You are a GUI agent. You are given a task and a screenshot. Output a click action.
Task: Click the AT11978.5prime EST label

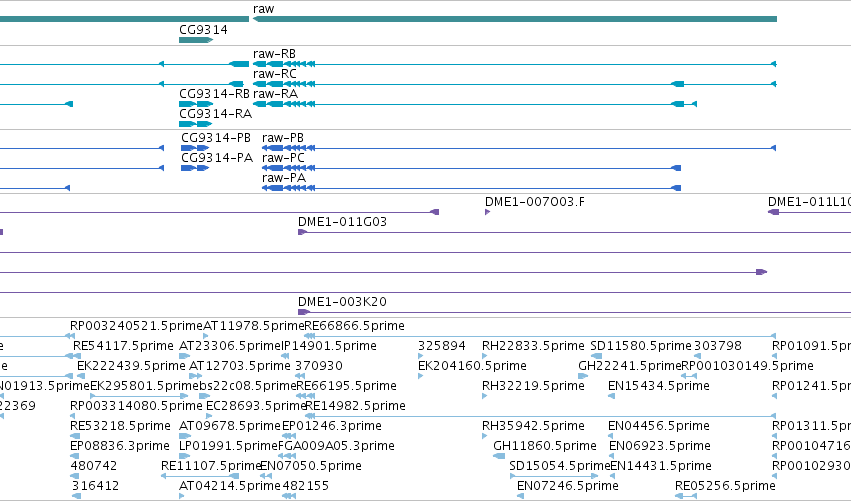[253, 326]
